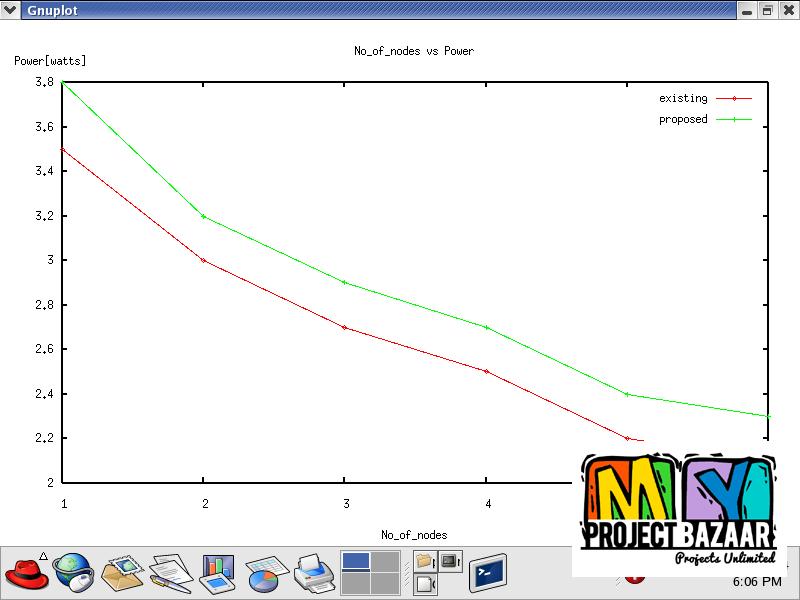Click the terminal icon in the panel
Viewport: 800px width, 600px height.
click(488, 573)
